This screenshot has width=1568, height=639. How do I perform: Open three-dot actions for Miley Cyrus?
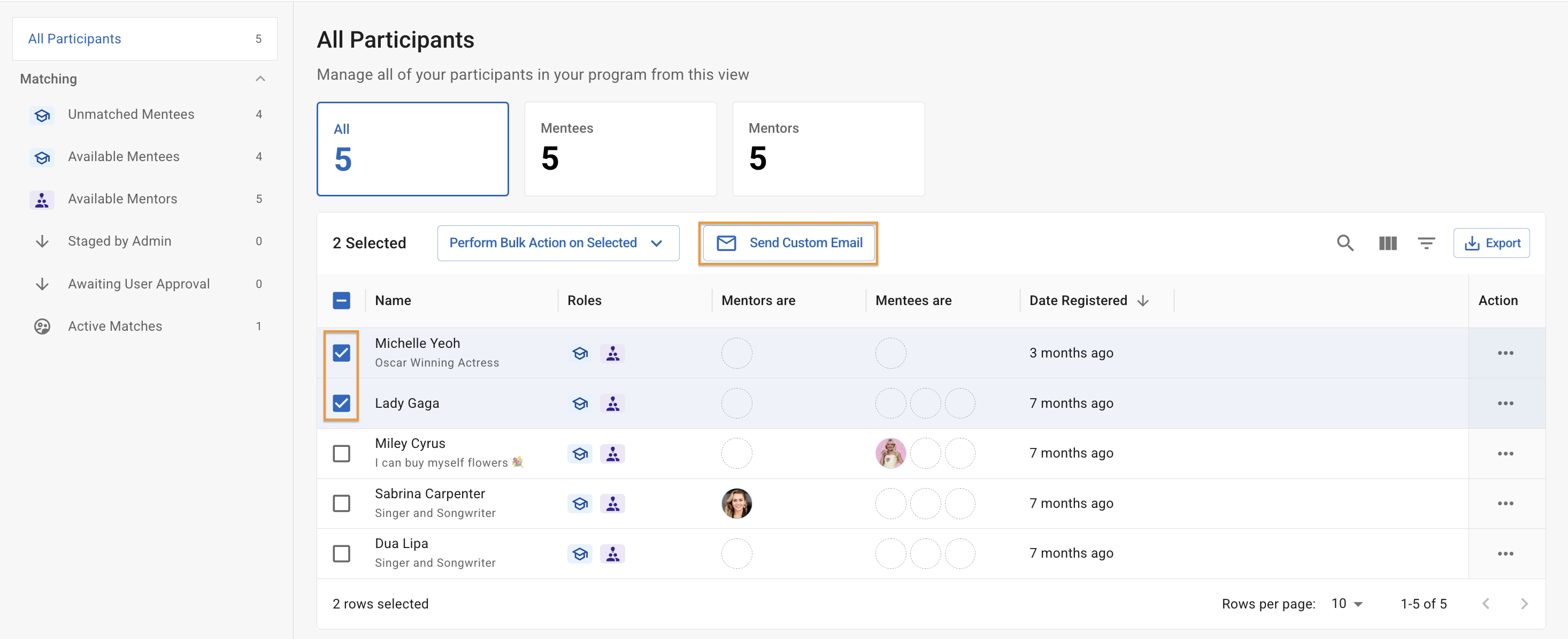[x=1505, y=453]
